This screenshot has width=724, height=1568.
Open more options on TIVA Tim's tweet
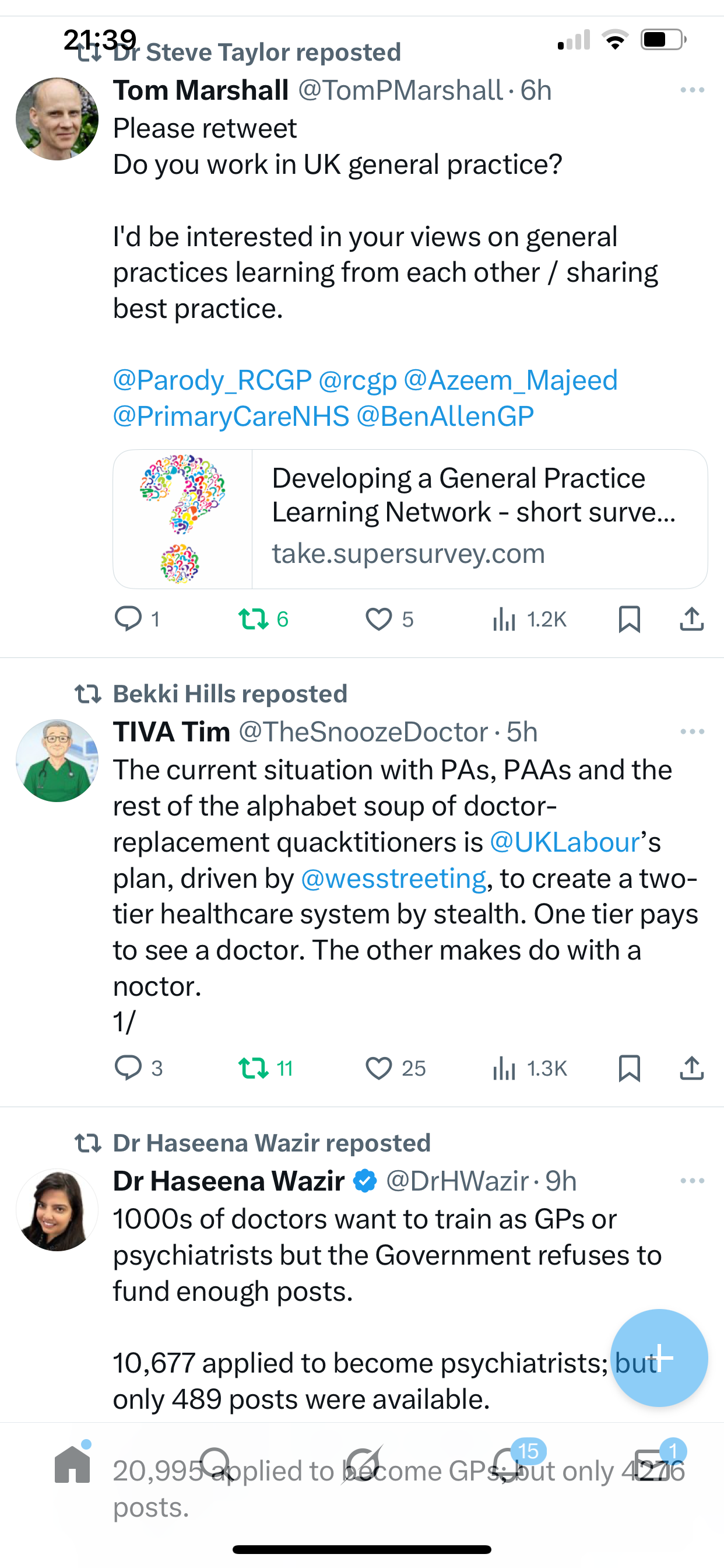point(692,731)
